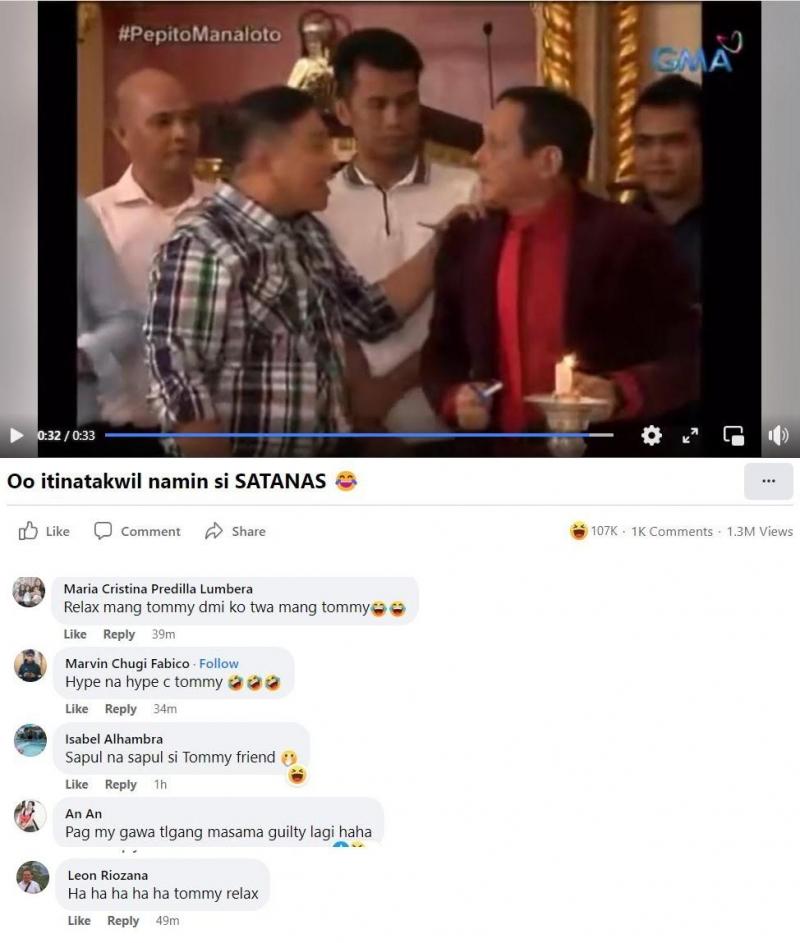
Task: Open video settings gear icon
Action: [x=651, y=435]
